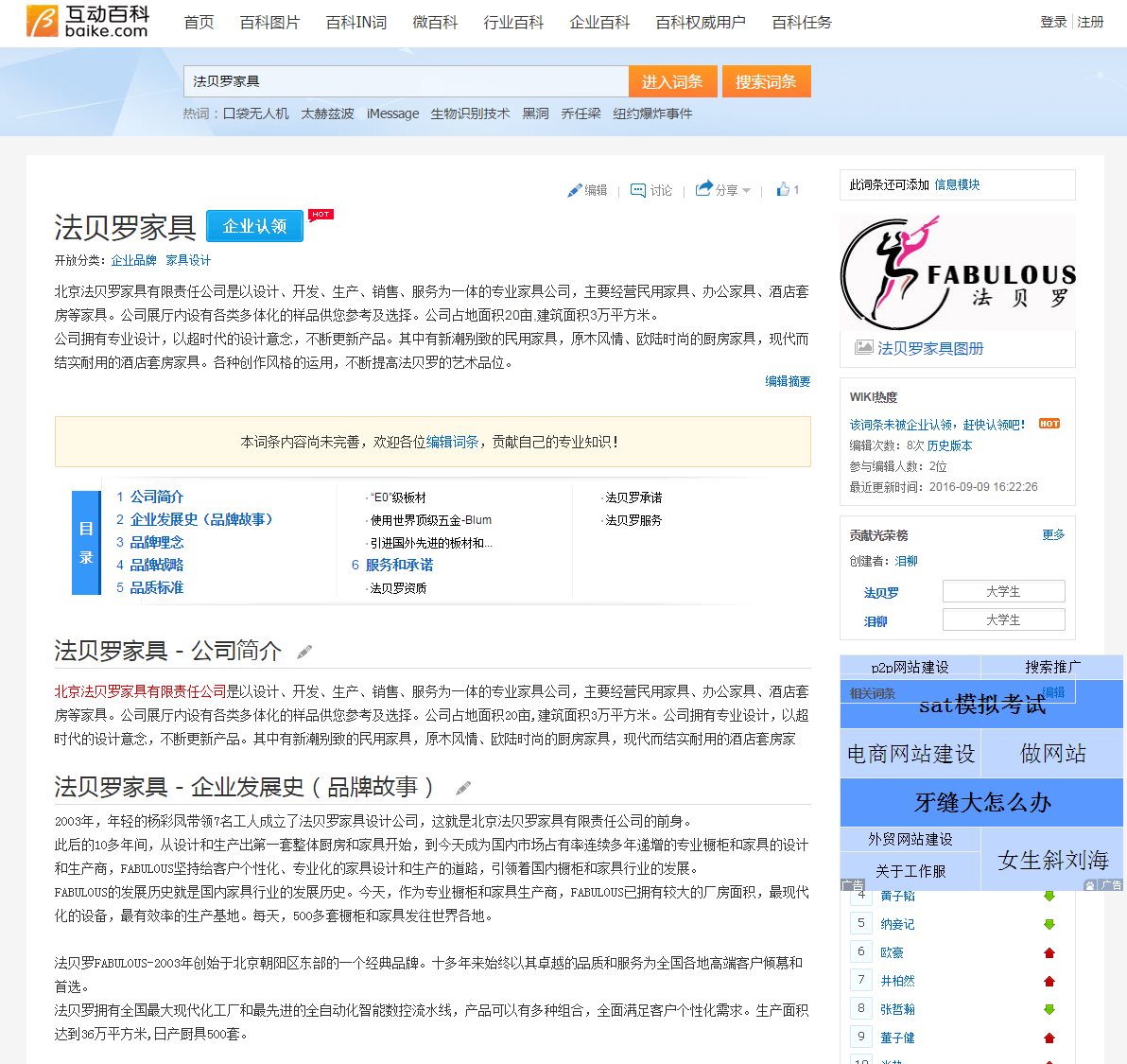Click the 企业认领 button
This screenshot has height=1064, width=1127.
tap(254, 226)
